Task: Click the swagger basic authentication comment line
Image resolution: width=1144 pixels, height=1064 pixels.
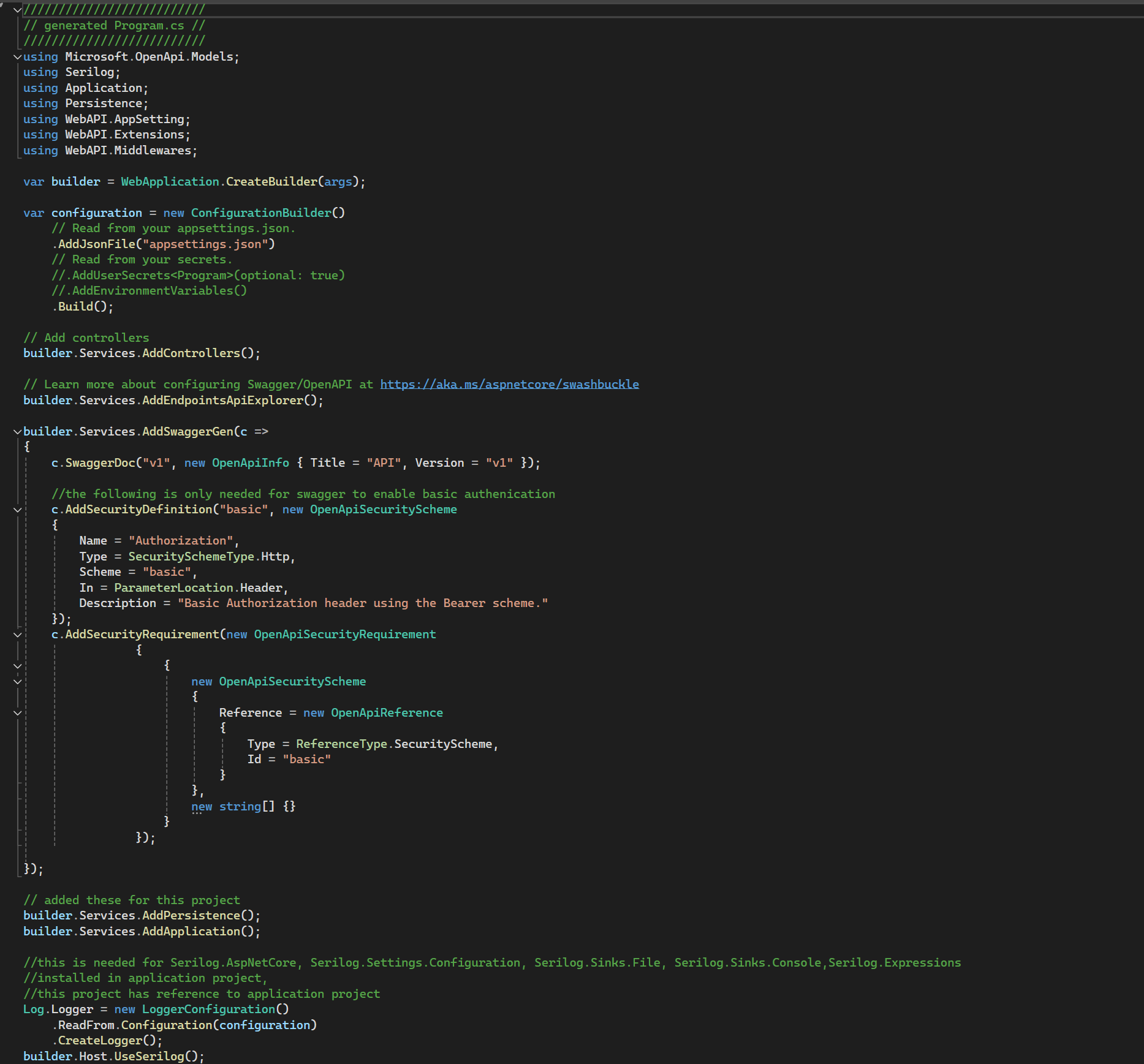Action: pos(303,494)
